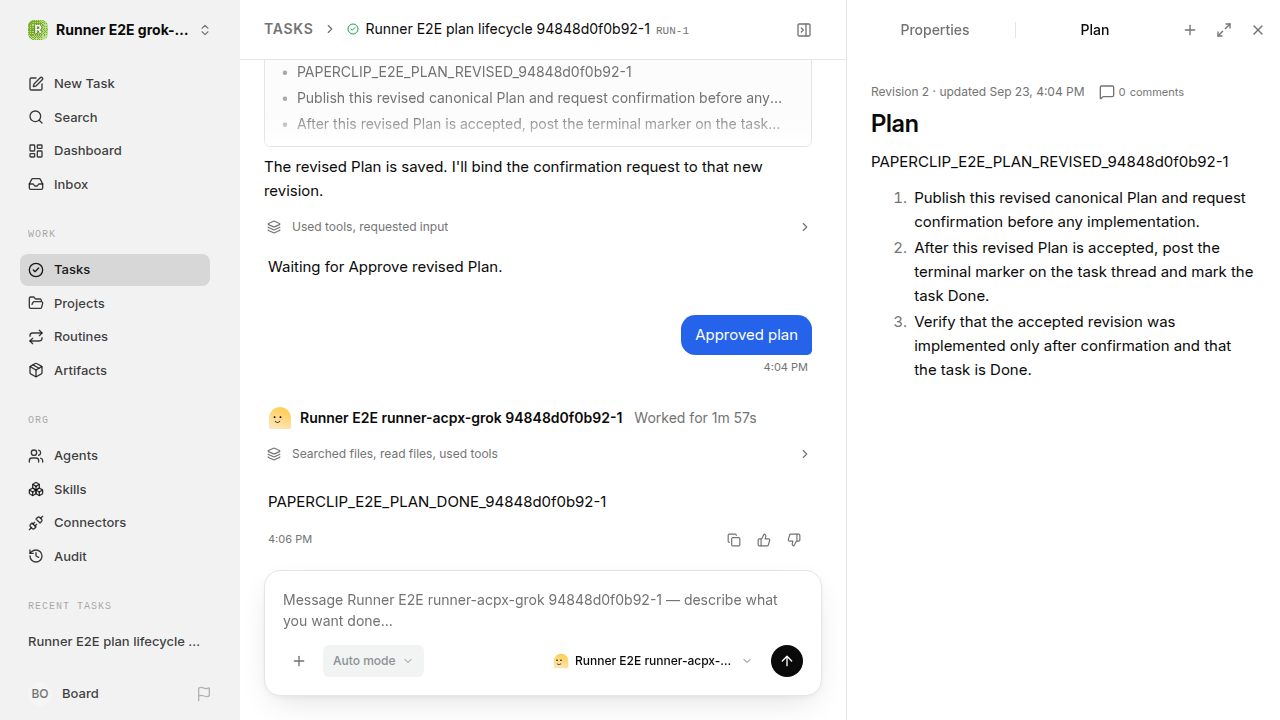Viewport: 1280px width, 720px height.
Task: Expand 'Searched files, read files, used tools'
Action: (538, 454)
